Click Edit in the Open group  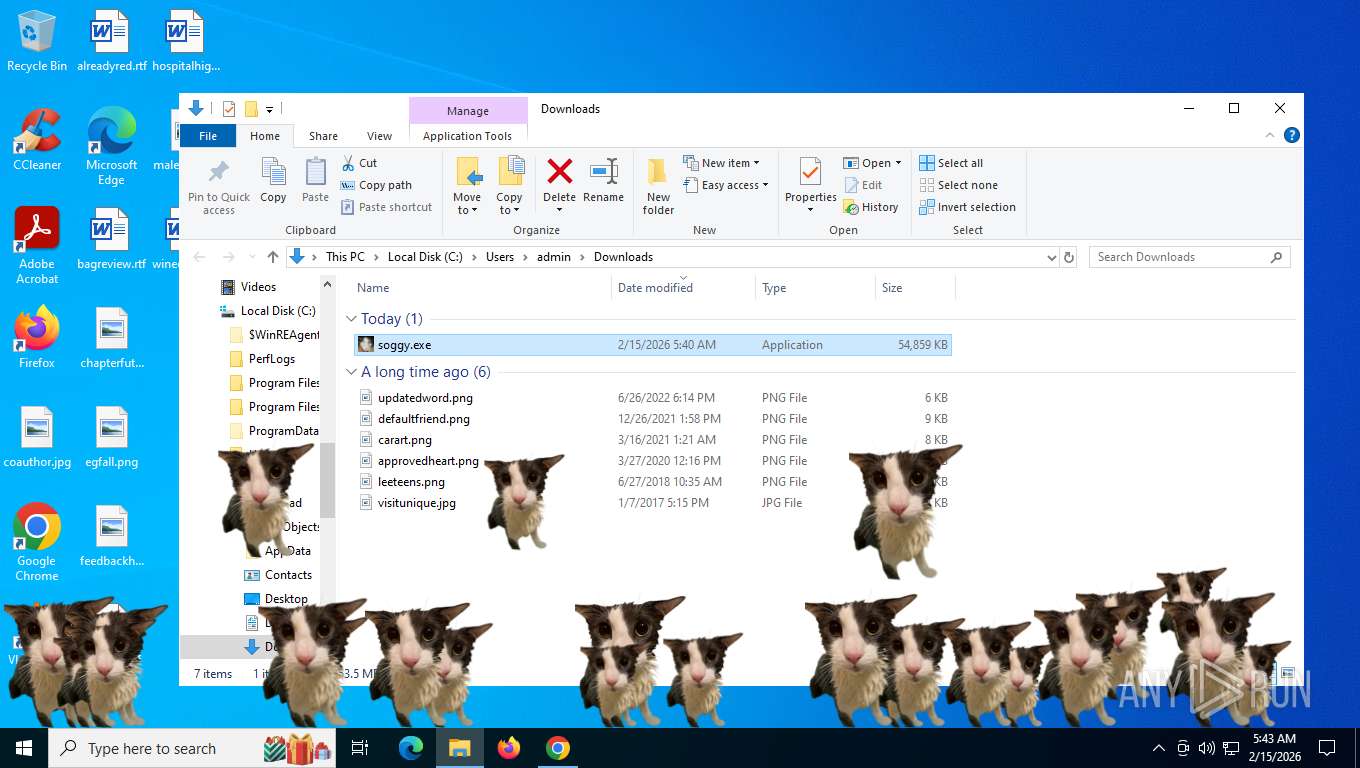tap(863, 185)
